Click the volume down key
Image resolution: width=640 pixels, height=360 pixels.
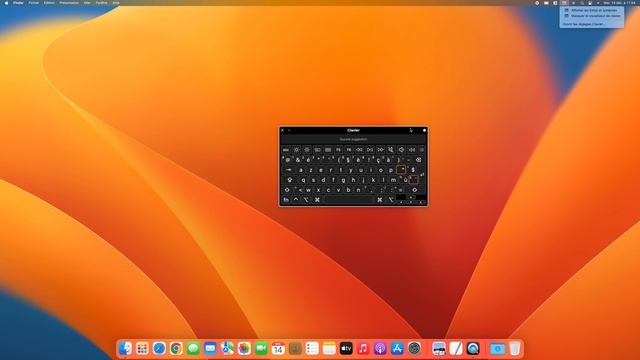click(401, 150)
